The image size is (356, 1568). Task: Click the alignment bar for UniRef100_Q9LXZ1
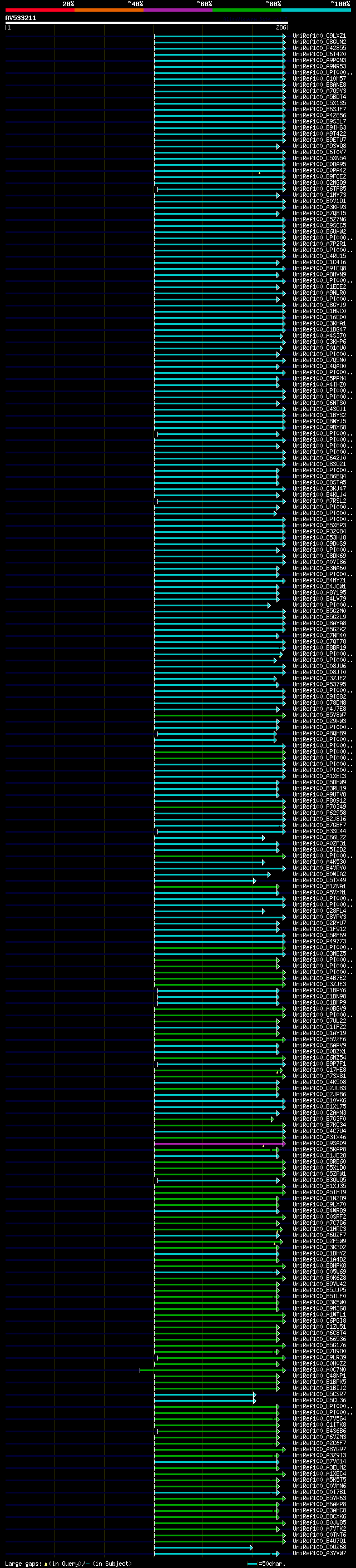[220, 37]
